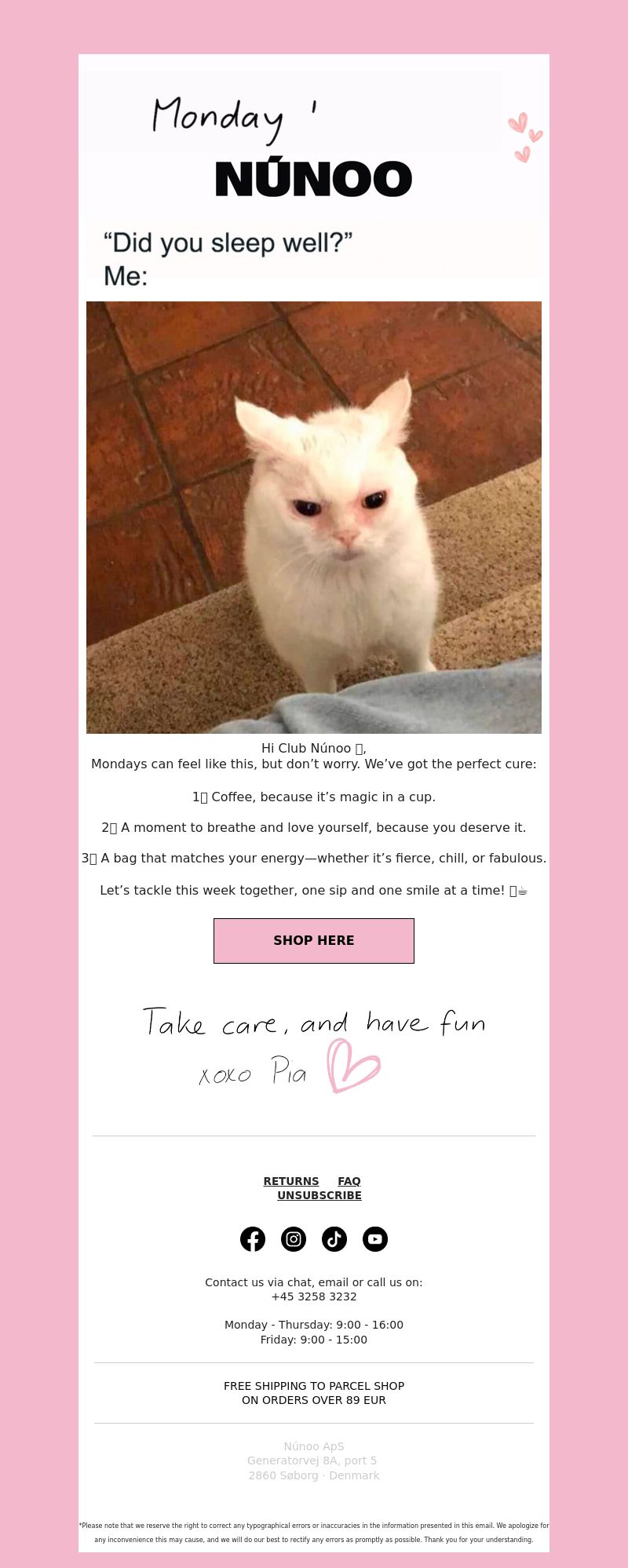Image resolution: width=628 pixels, height=1568 pixels.
Task: Open the TikTok social icon
Action: pyautogui.click(x=334, y=1239)
